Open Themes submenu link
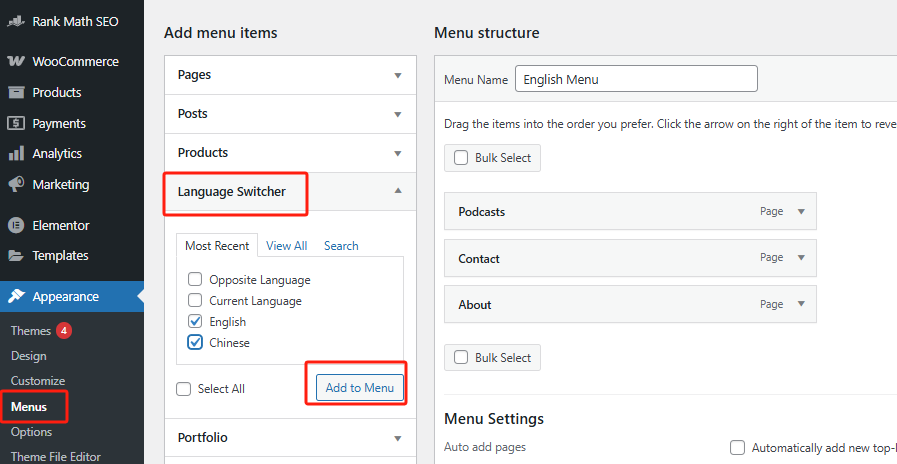Viewport: 897px width, 464px height. point(30,330)
